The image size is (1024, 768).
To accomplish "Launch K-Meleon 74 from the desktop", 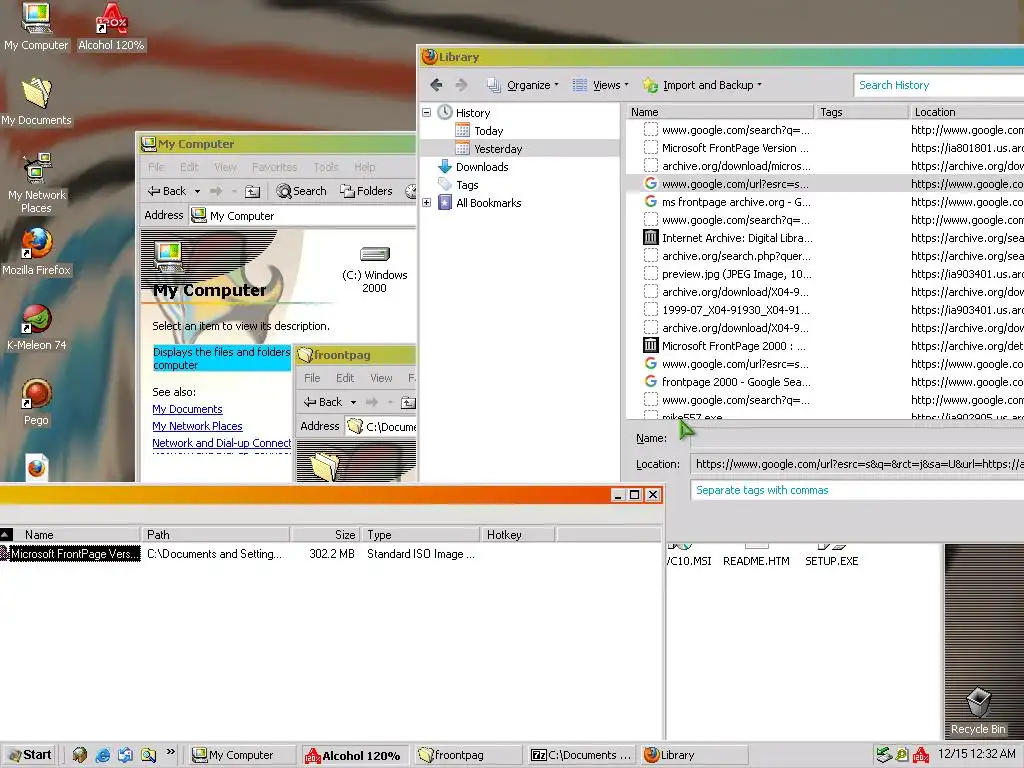I will click(36, 327).
